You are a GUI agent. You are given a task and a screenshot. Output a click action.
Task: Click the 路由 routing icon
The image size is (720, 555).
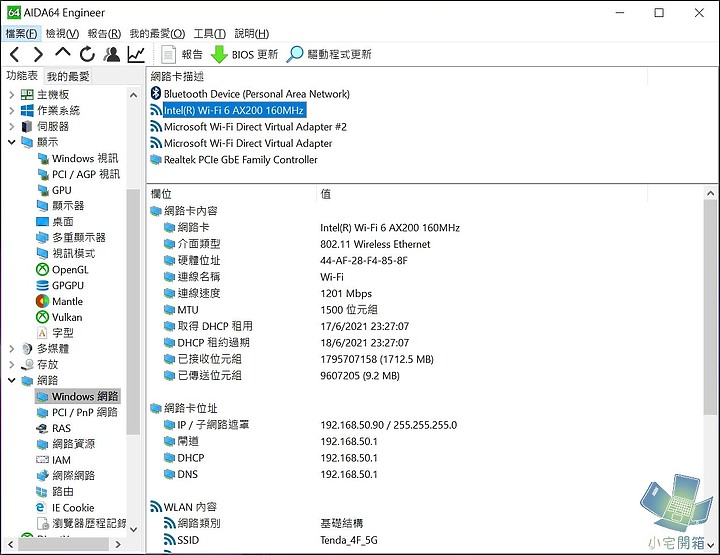[43, 492]
